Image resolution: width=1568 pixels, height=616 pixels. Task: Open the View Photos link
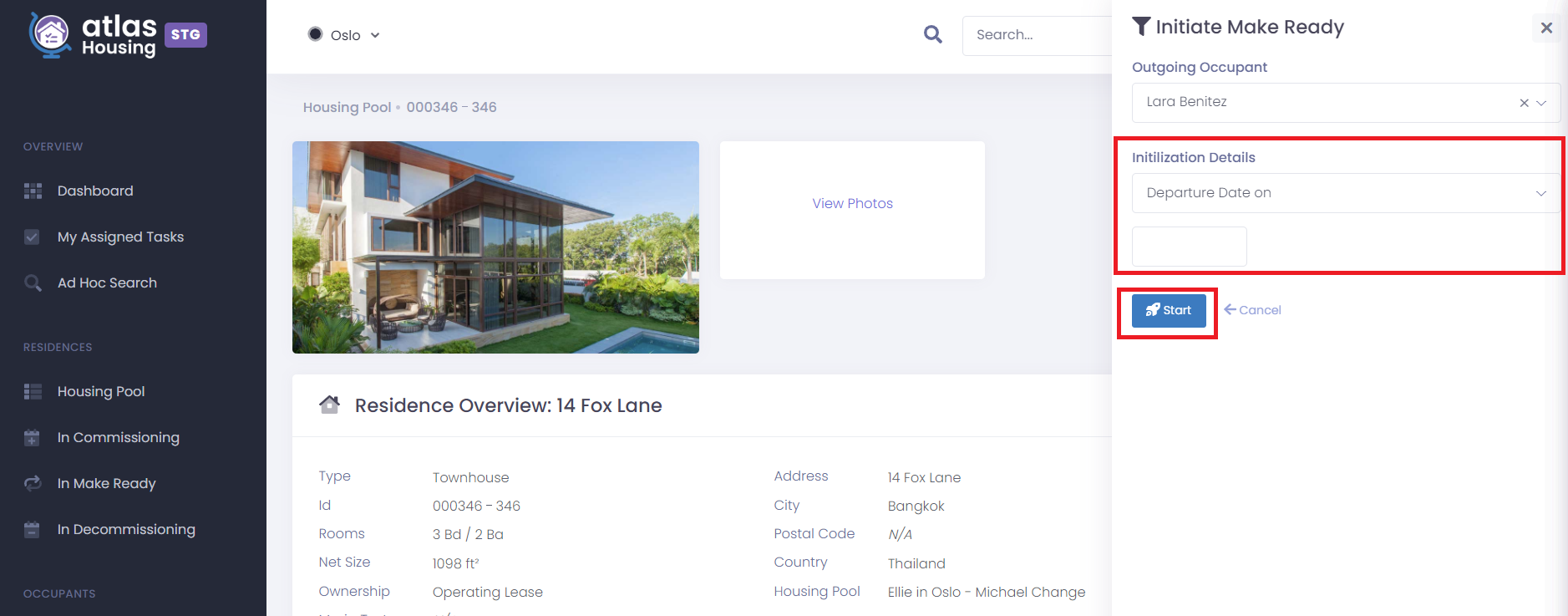pyautogui.click(x=852, y=204)
